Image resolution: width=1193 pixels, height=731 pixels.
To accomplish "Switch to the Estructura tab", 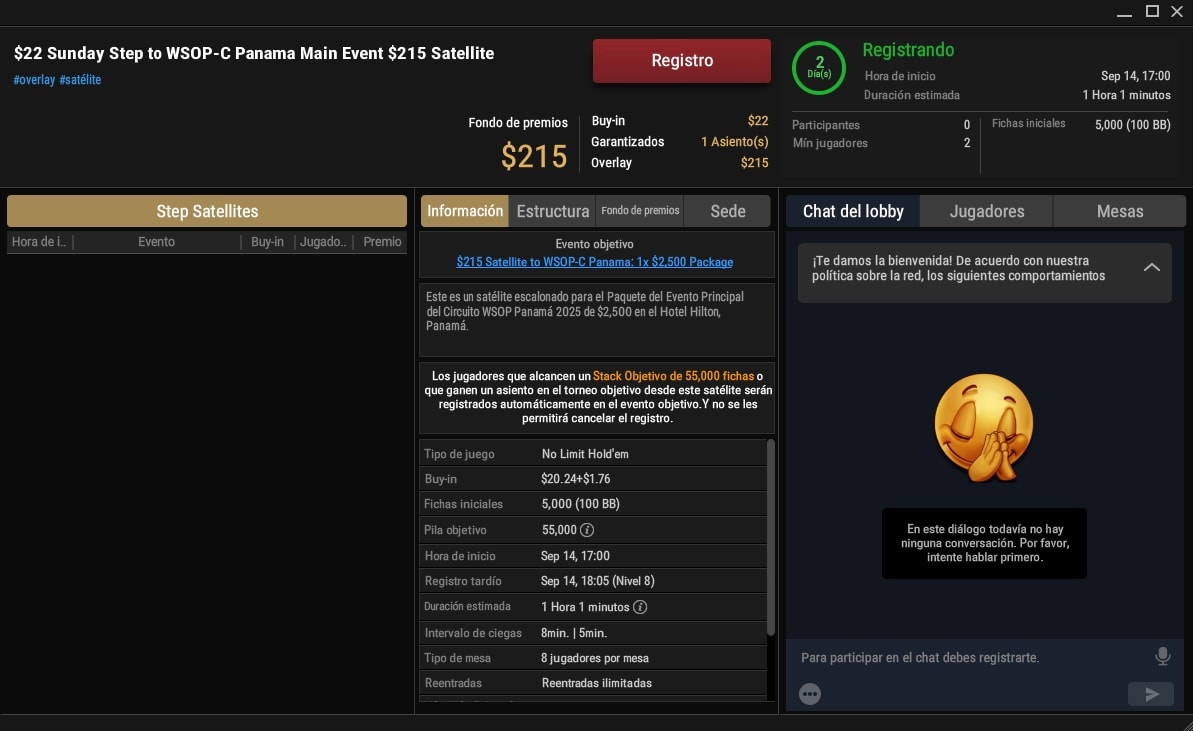I will pyautogui.click(x=553, y=211).
